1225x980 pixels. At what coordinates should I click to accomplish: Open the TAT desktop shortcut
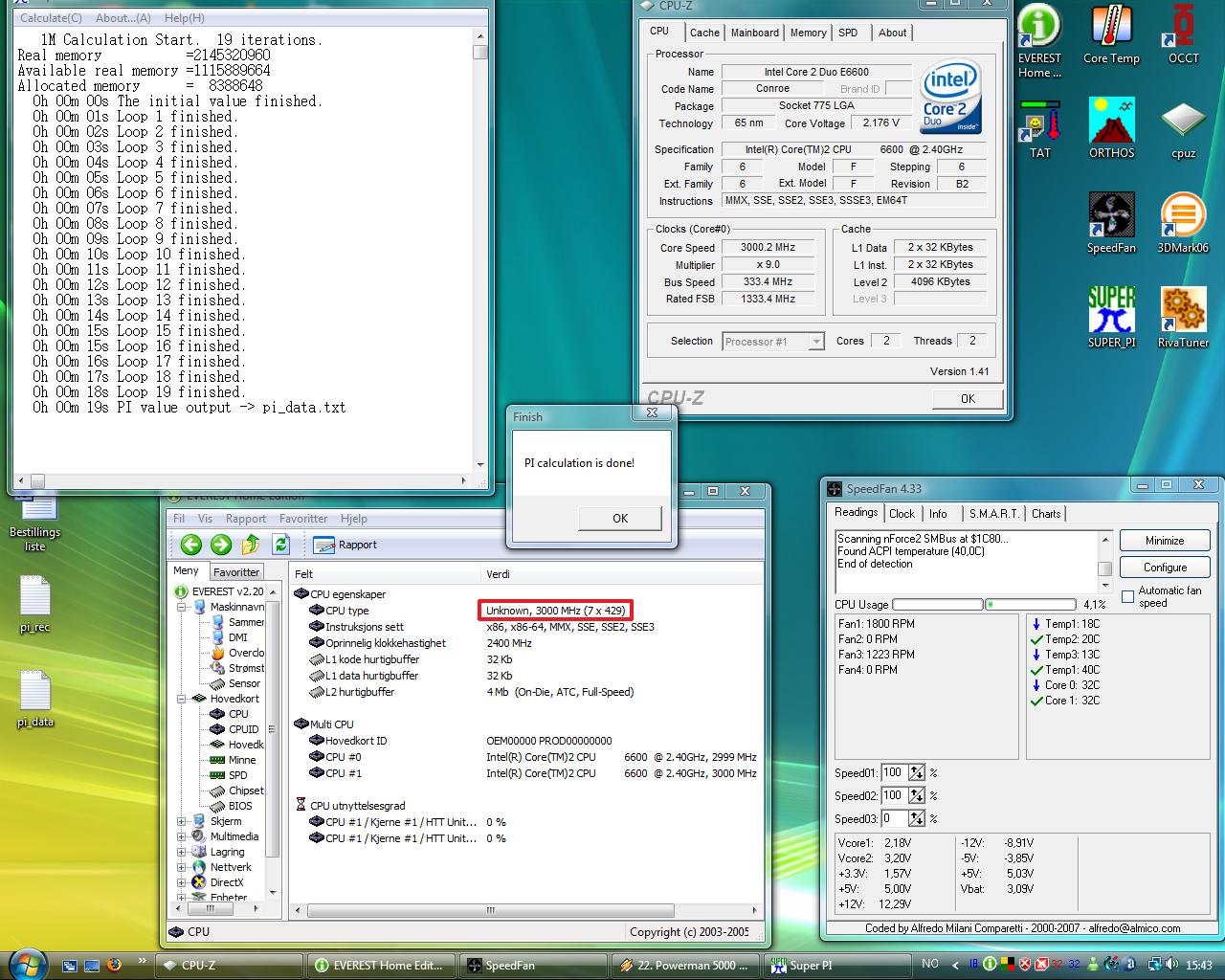click(1039, 128)
